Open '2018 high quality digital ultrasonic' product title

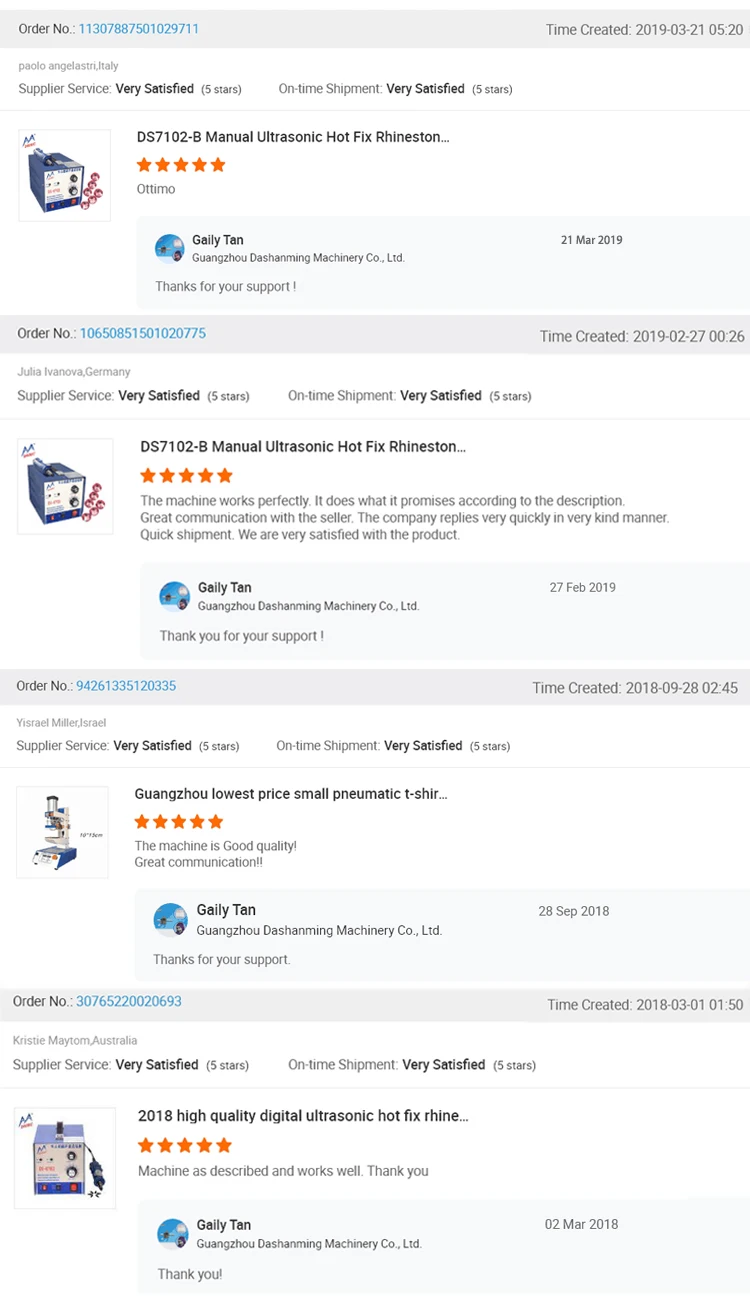(x=303, y=1116)
